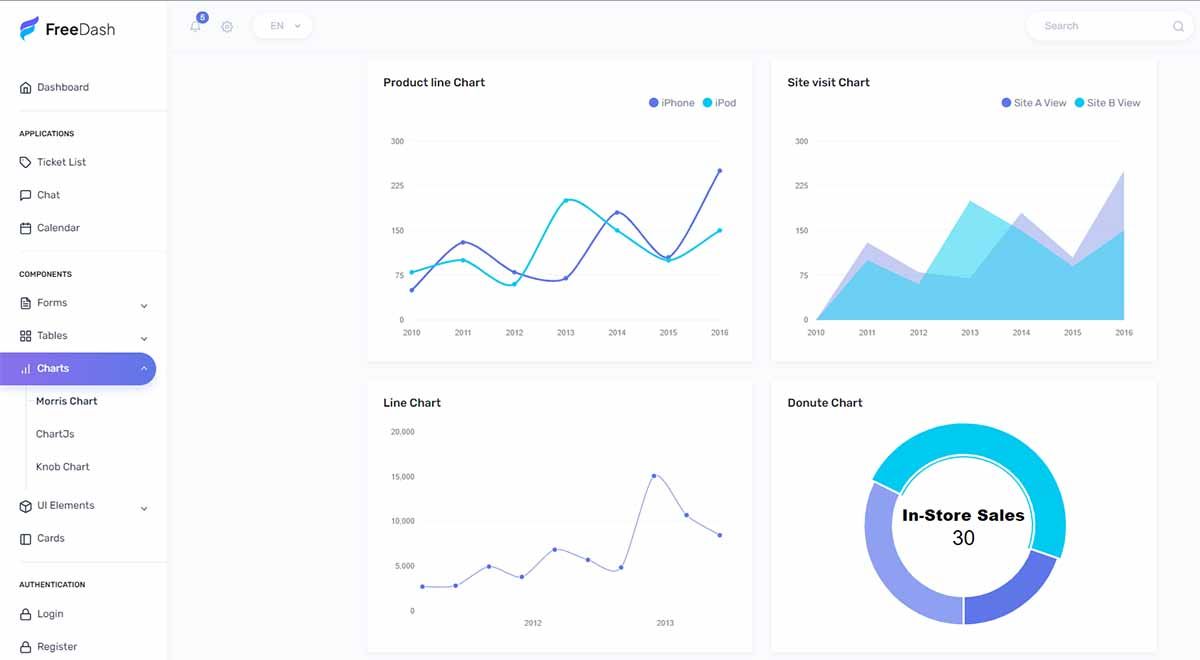1200x660 pixels.
Task: Open the settings gear in the top bar
Action: (226, 26)
